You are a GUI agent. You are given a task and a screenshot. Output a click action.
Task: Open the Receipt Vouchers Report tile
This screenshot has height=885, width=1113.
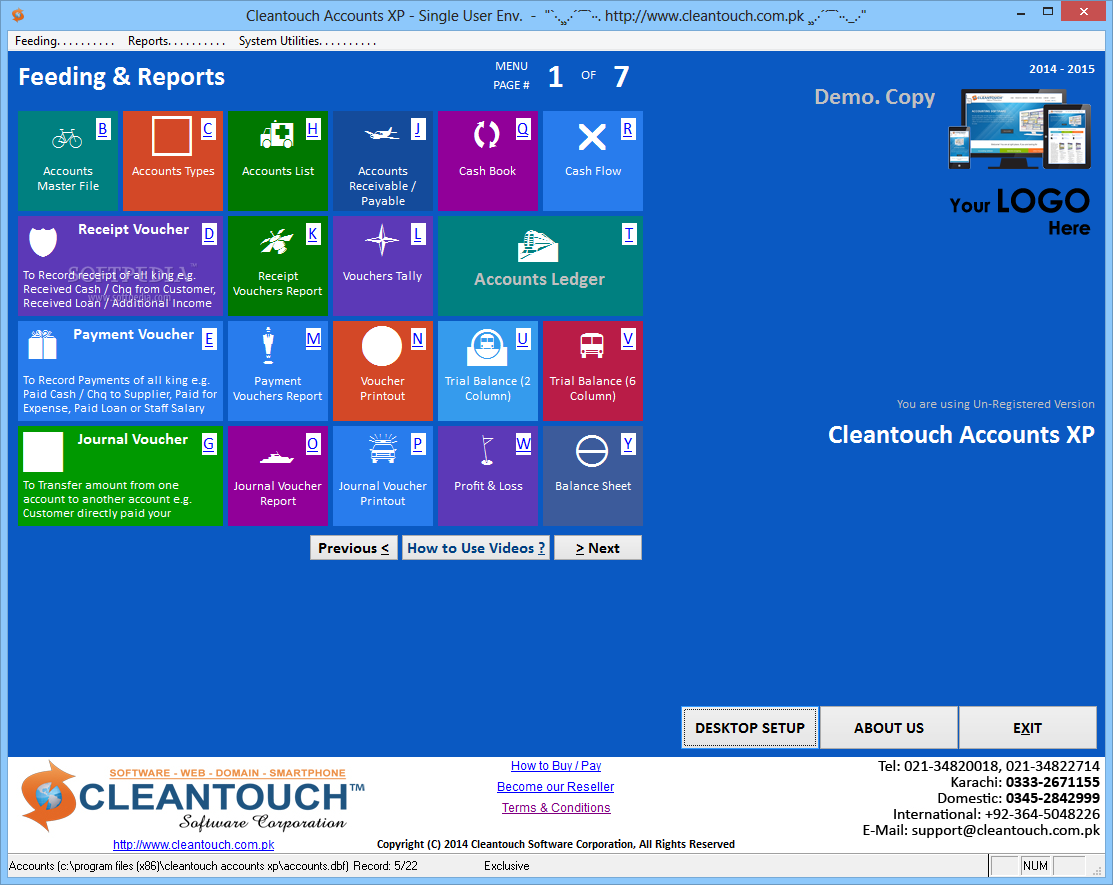click(278, 265)
